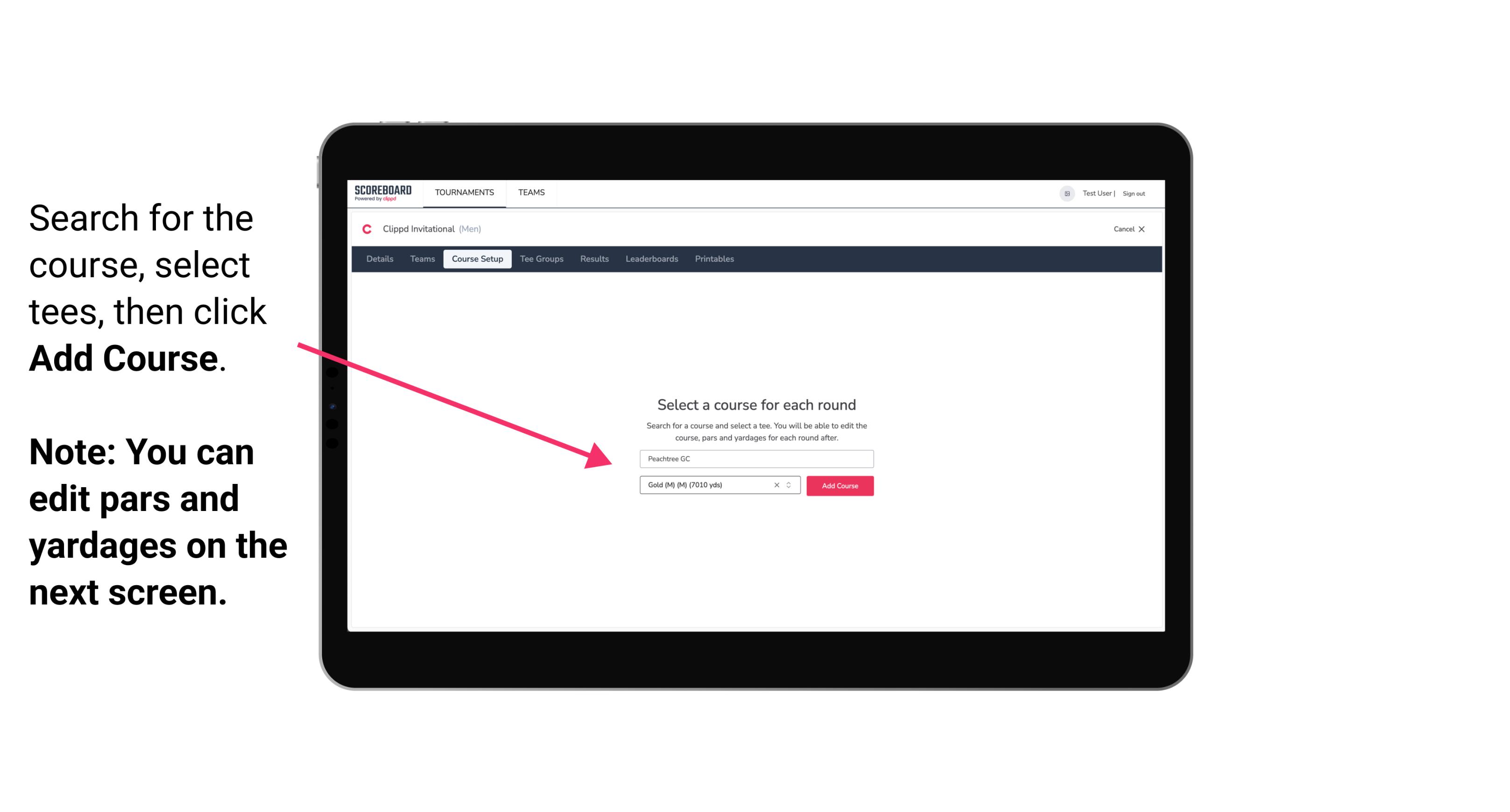Open the TEAMS menu item
The height and width of the screenshot is (812, 1510).
click(530, 192)
